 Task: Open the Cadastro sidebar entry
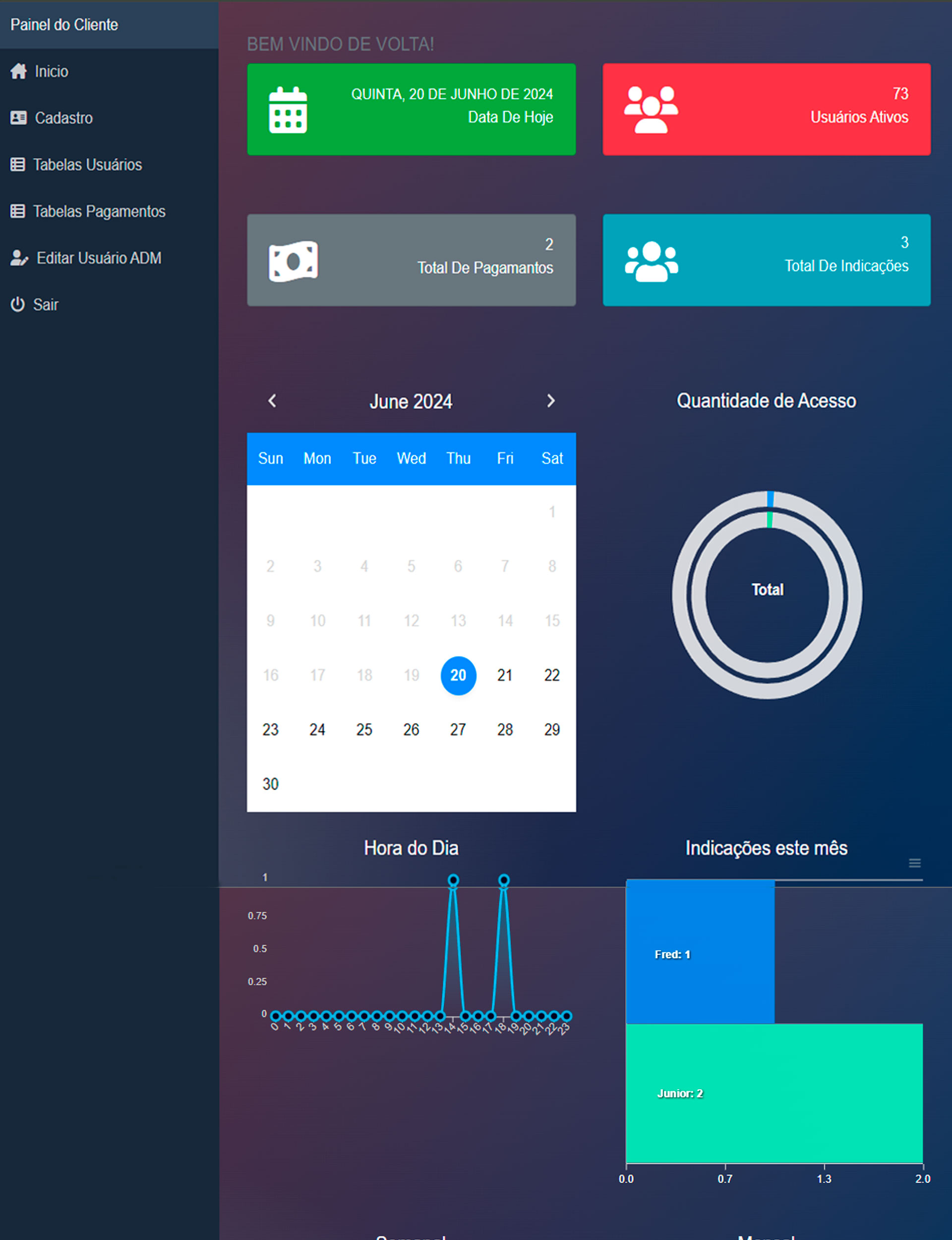tap(63, 118)
